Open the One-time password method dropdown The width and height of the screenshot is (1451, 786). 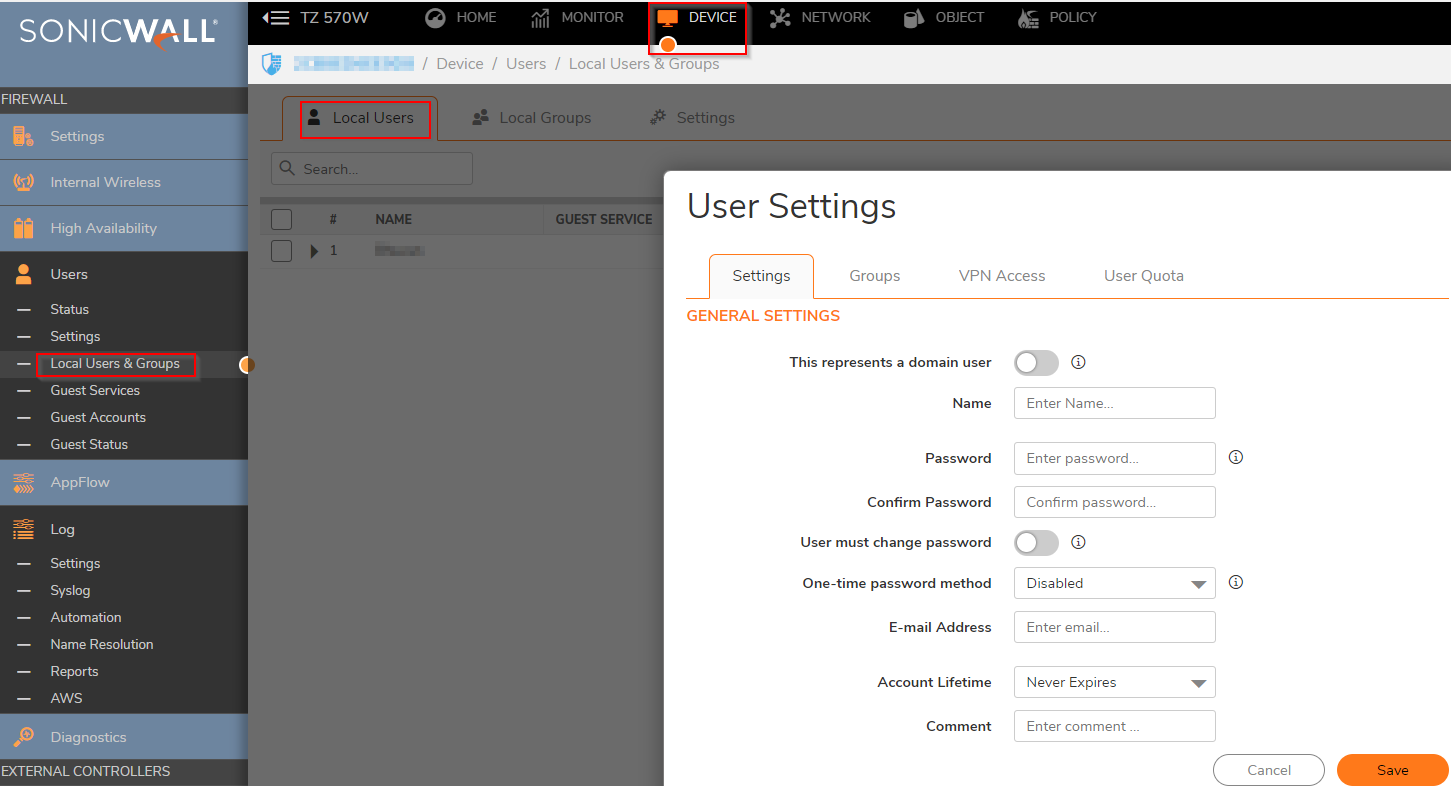tap(1114, 583)
